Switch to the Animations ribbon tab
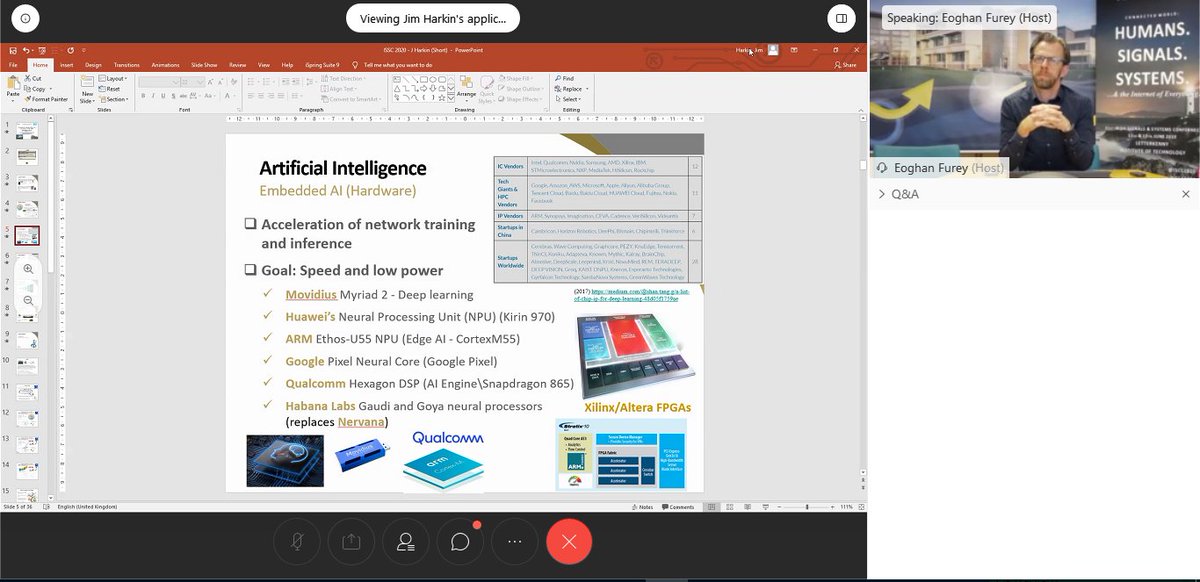This screenshot has width=1200, height=582. click(x=165, y=64)
